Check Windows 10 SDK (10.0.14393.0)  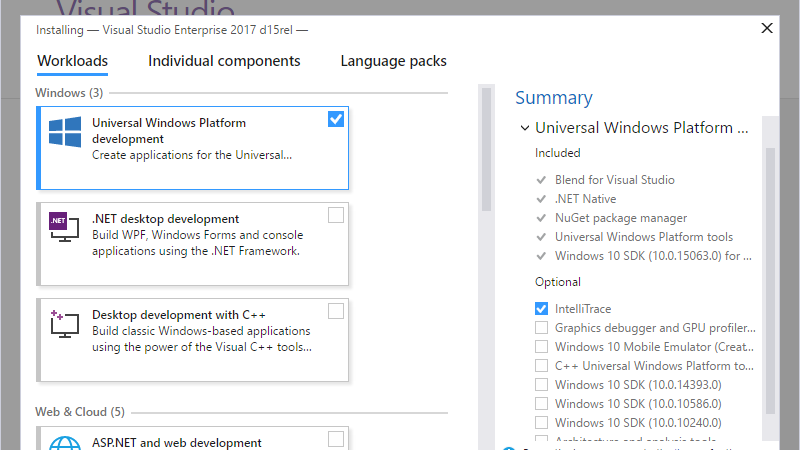(541, 385)
